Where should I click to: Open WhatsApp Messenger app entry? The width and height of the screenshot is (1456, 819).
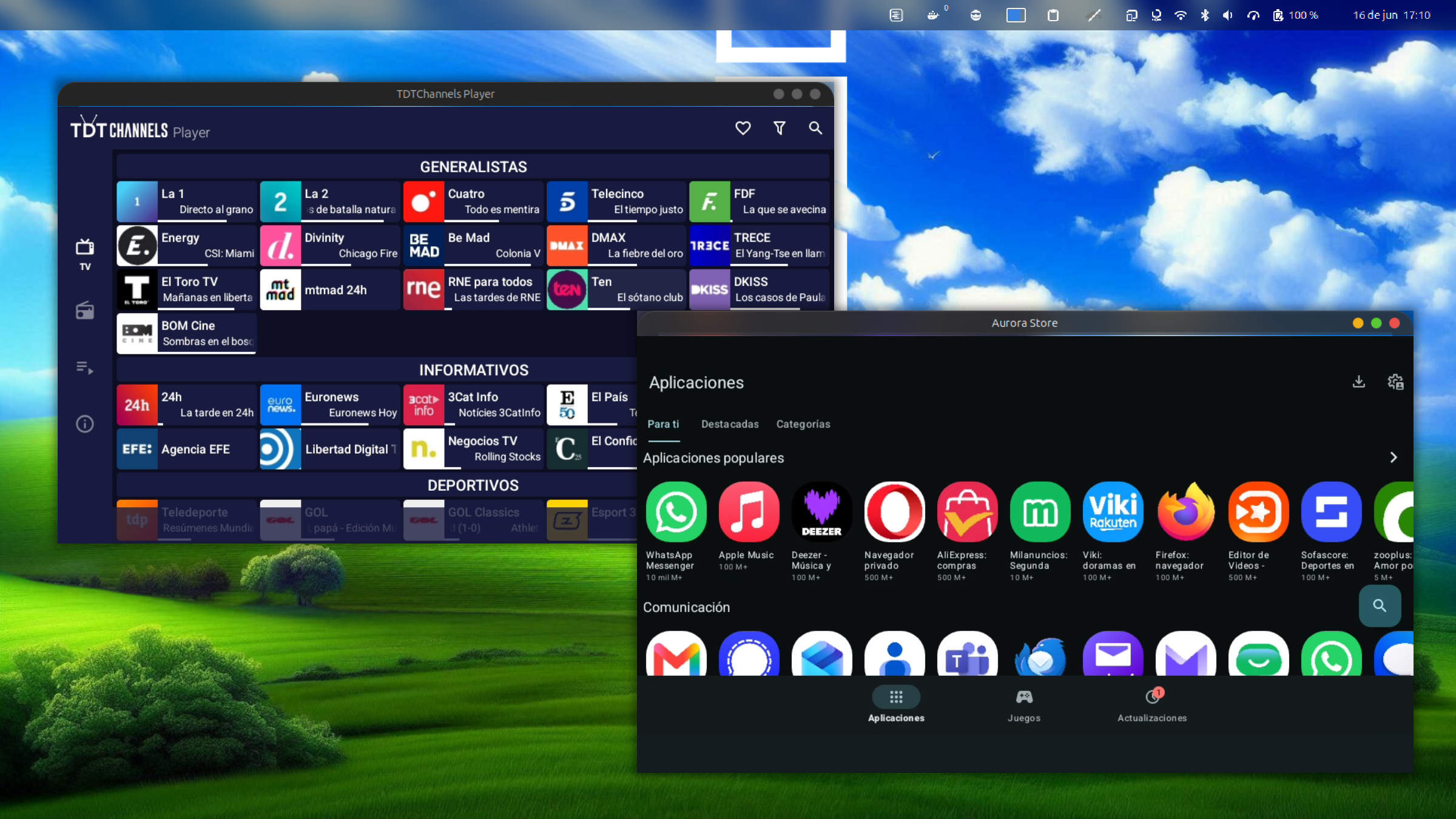click(x=676, y=531)
